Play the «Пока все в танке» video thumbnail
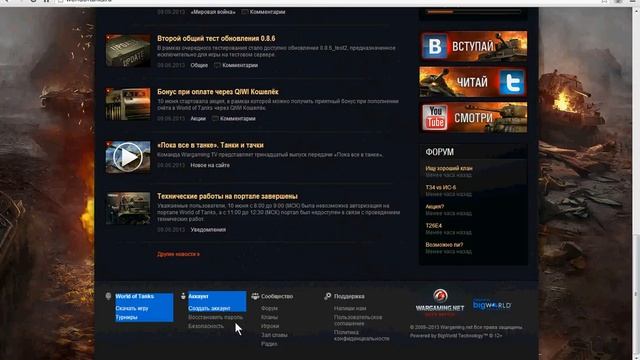Screen dimensions: 640x360 [x=128, y=157]
